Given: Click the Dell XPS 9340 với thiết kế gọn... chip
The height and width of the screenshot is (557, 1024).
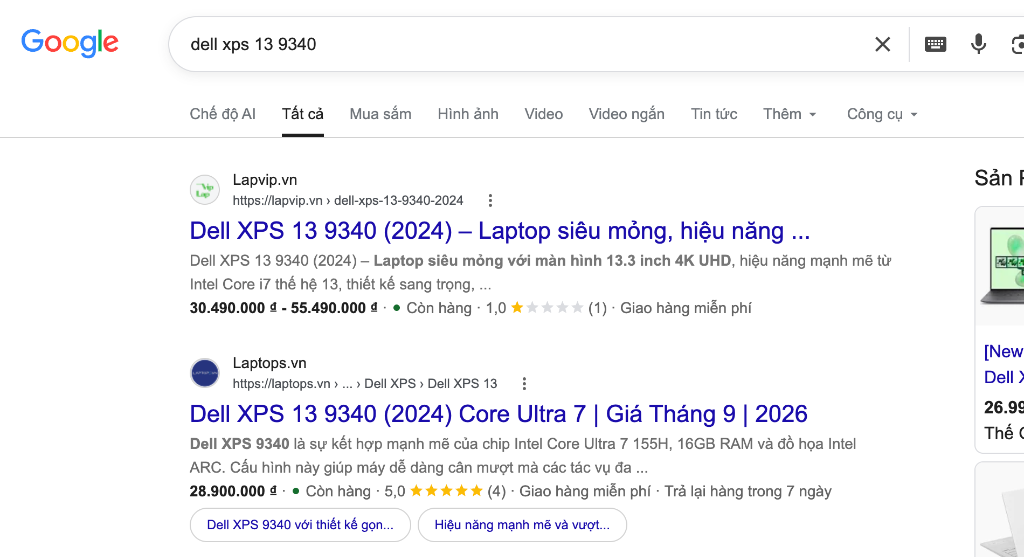Looking at the screenshot, I should pyautogui.click(x=300, y=525).
